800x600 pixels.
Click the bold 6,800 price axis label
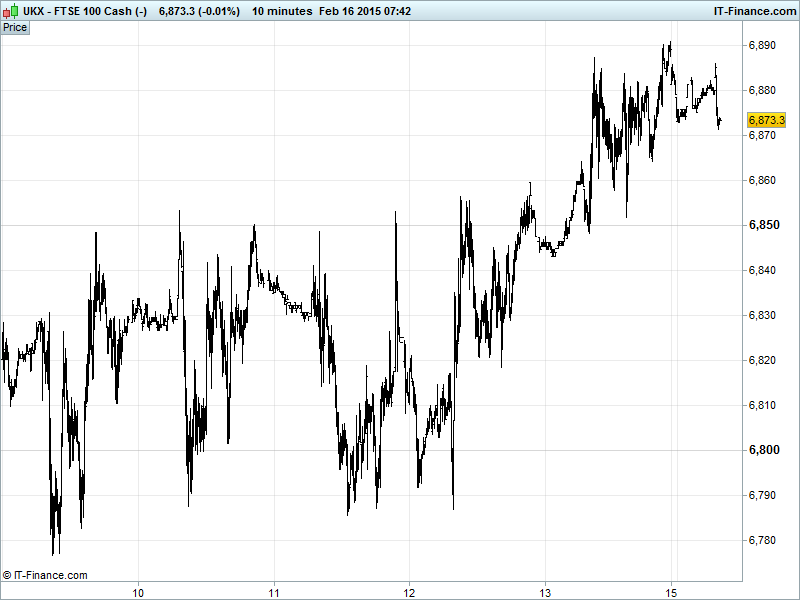click(x=764, y=450)
